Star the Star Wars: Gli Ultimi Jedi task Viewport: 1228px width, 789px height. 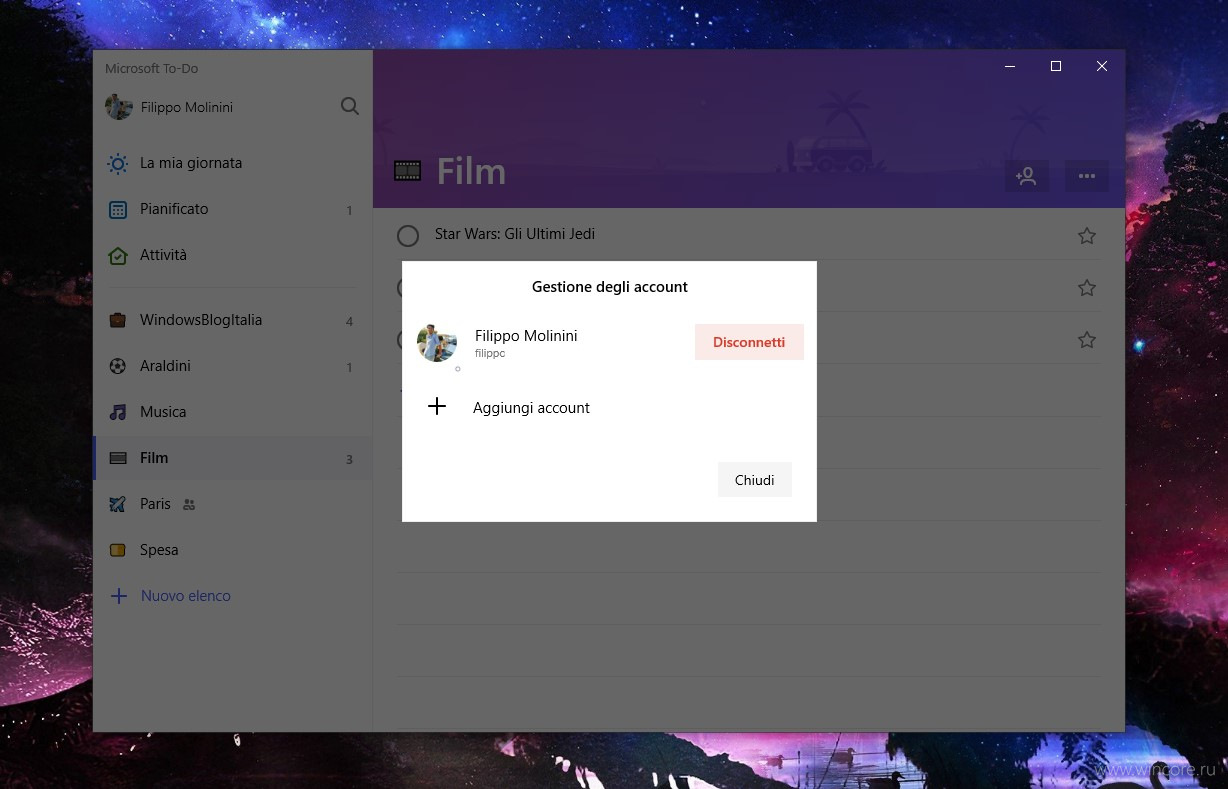[x=1087, y=236]
